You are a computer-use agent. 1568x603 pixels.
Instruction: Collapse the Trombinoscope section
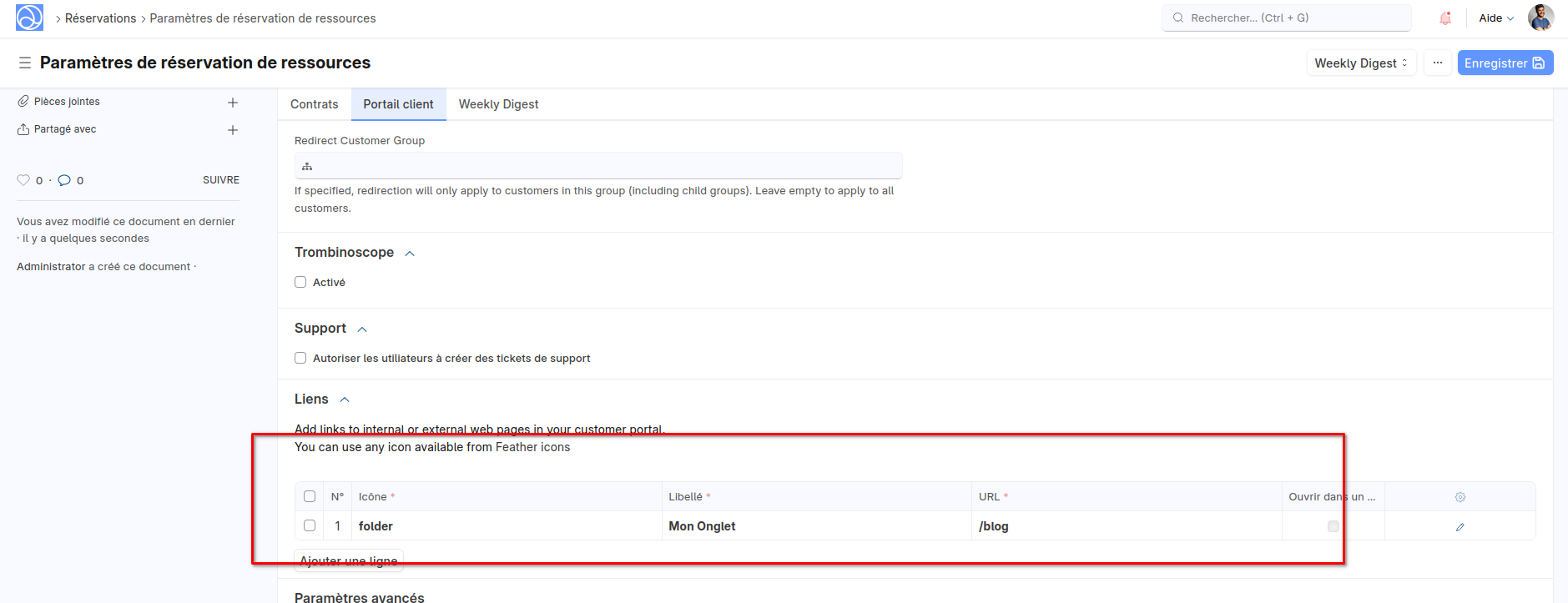[x=410, y=254]
